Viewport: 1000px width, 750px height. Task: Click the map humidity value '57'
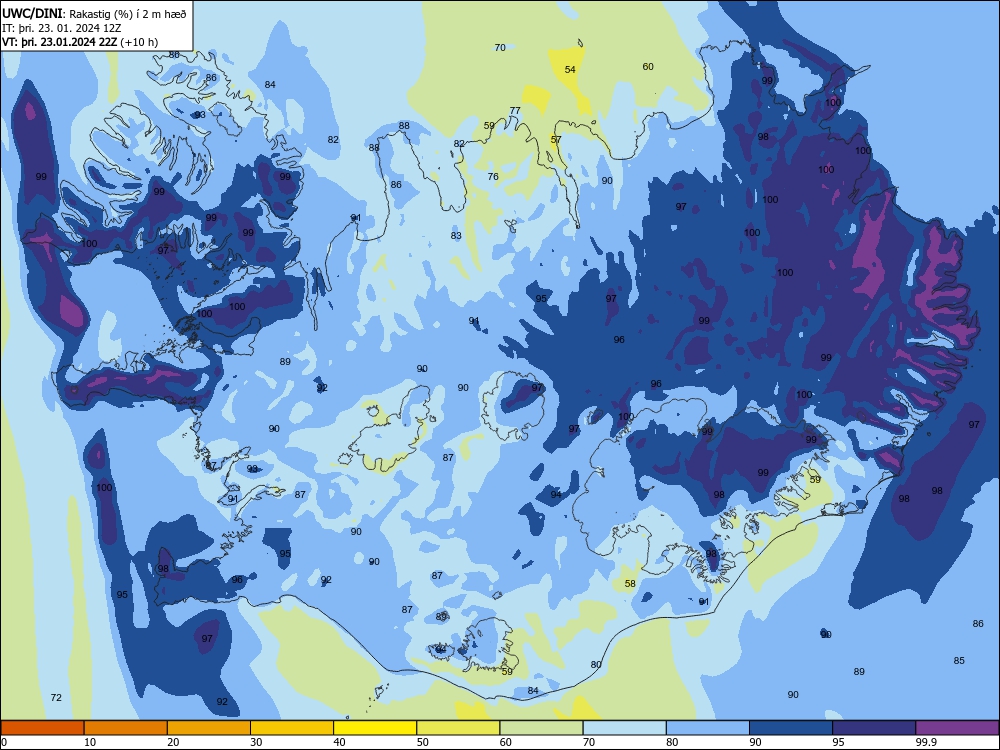(556, 140)
